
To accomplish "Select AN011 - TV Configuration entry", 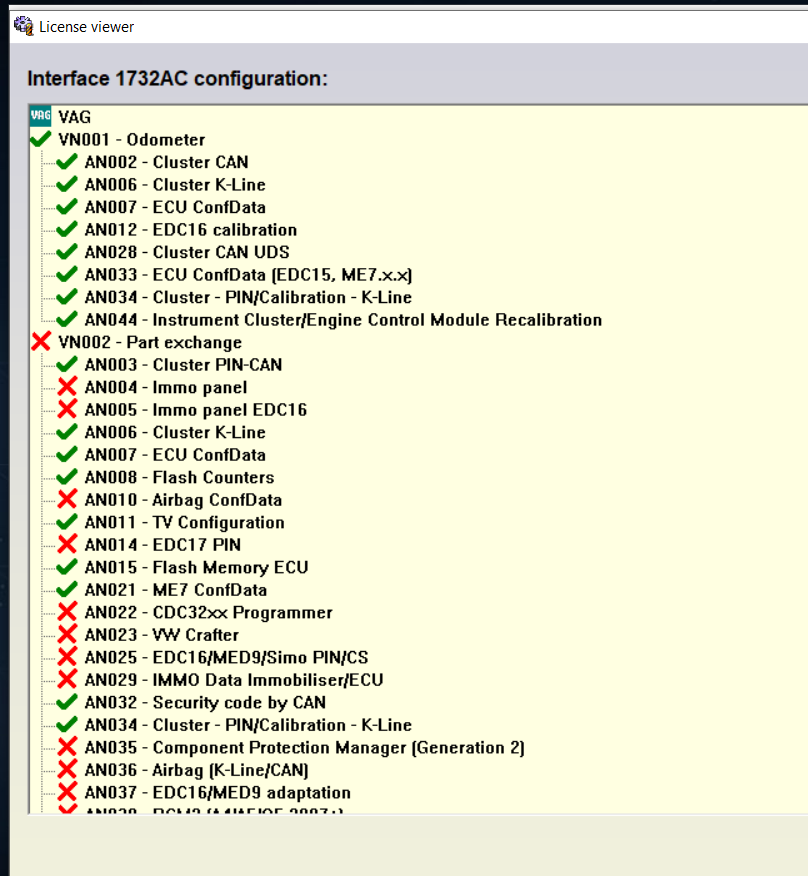I will 184,522.
